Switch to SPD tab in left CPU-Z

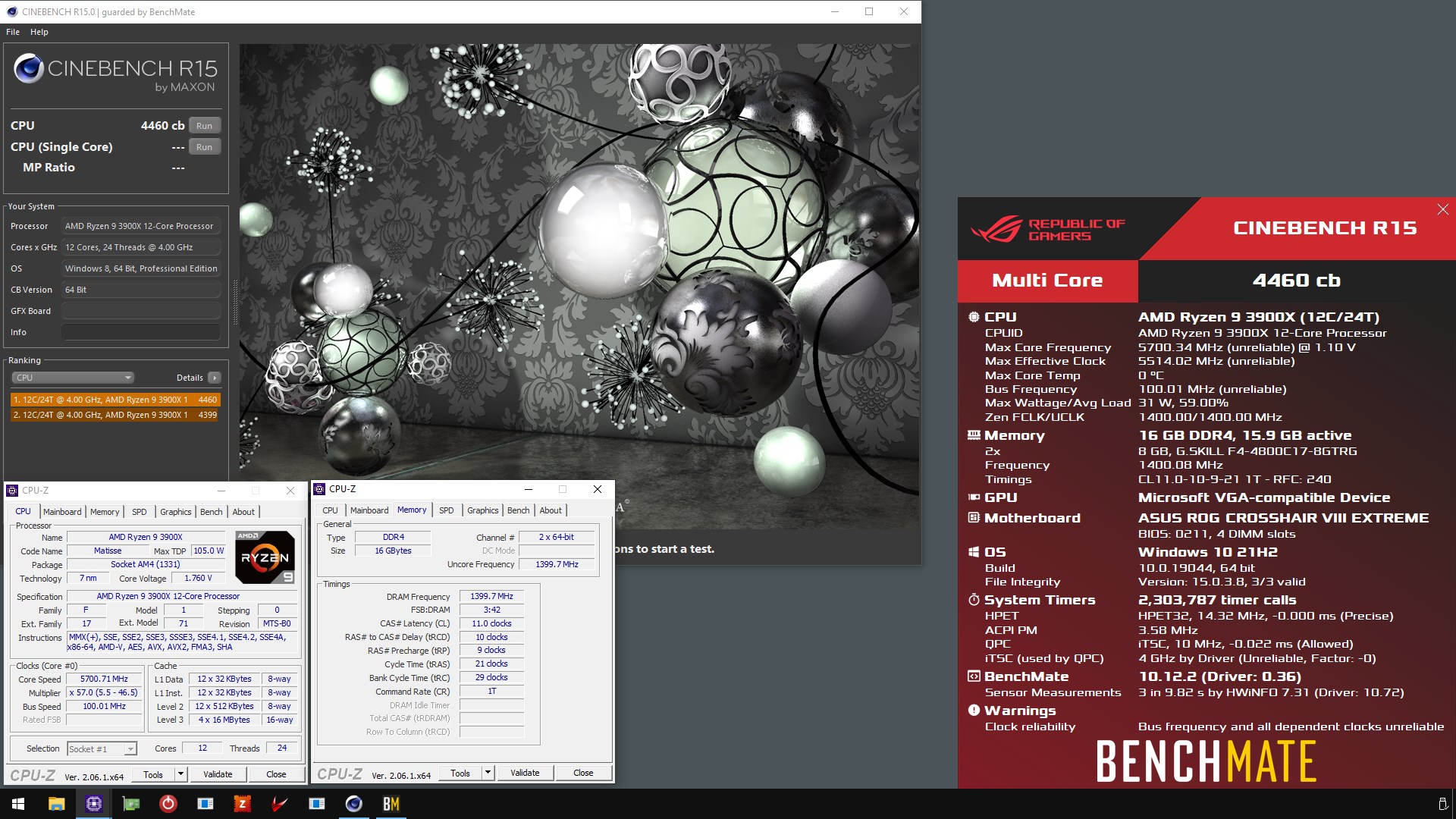point(140,512)
